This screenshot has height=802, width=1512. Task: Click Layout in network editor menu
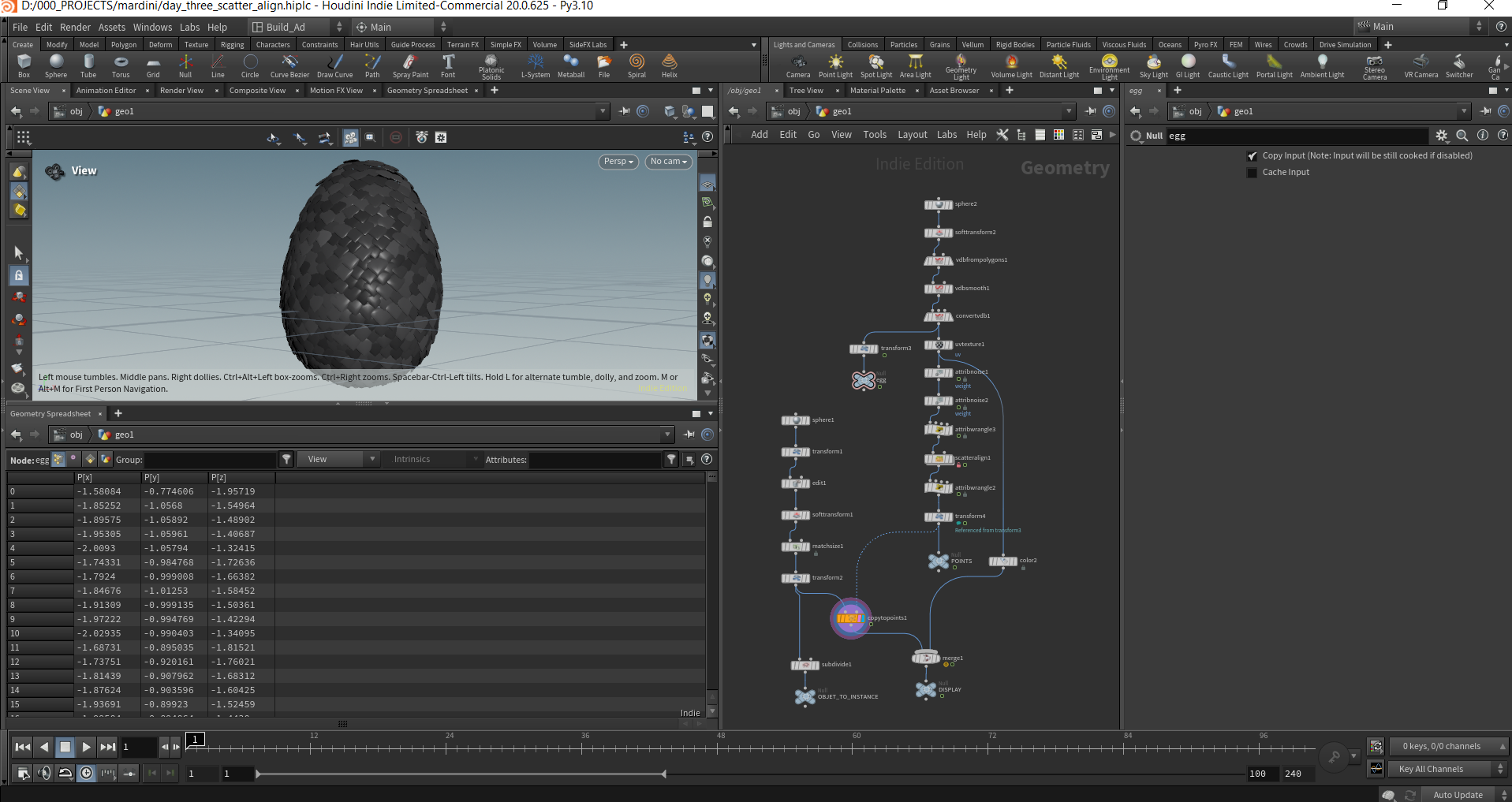pos(913,135)
